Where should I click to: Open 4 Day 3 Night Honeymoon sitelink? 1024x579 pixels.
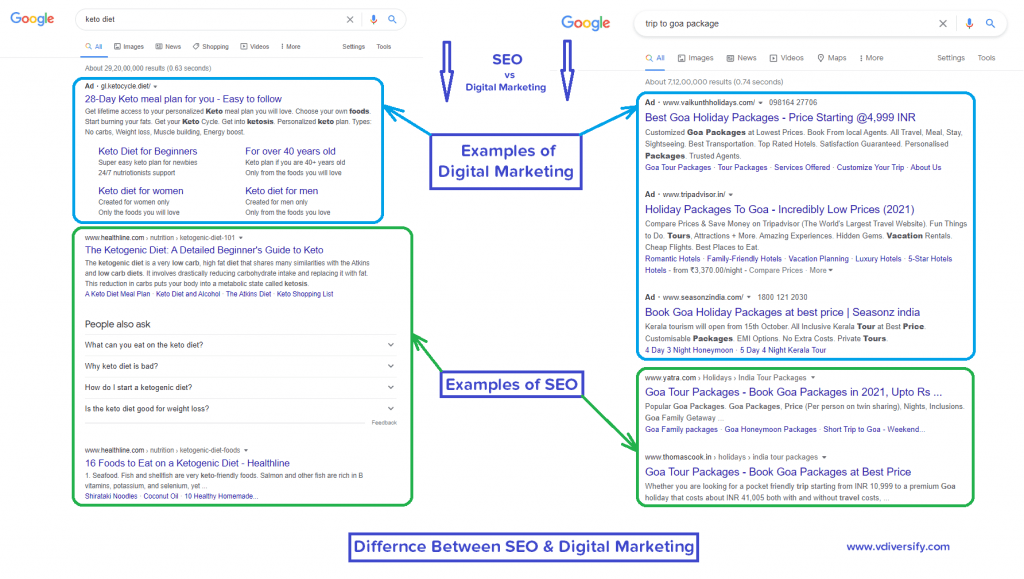pos(689,351)
